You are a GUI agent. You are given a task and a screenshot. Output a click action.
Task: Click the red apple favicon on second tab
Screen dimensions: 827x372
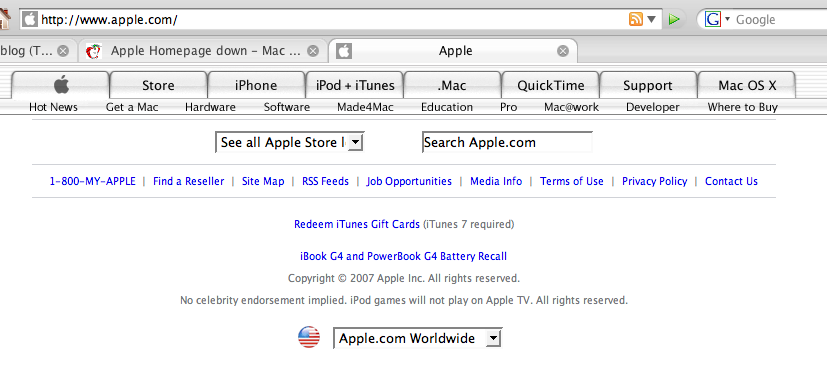(93, 51)
